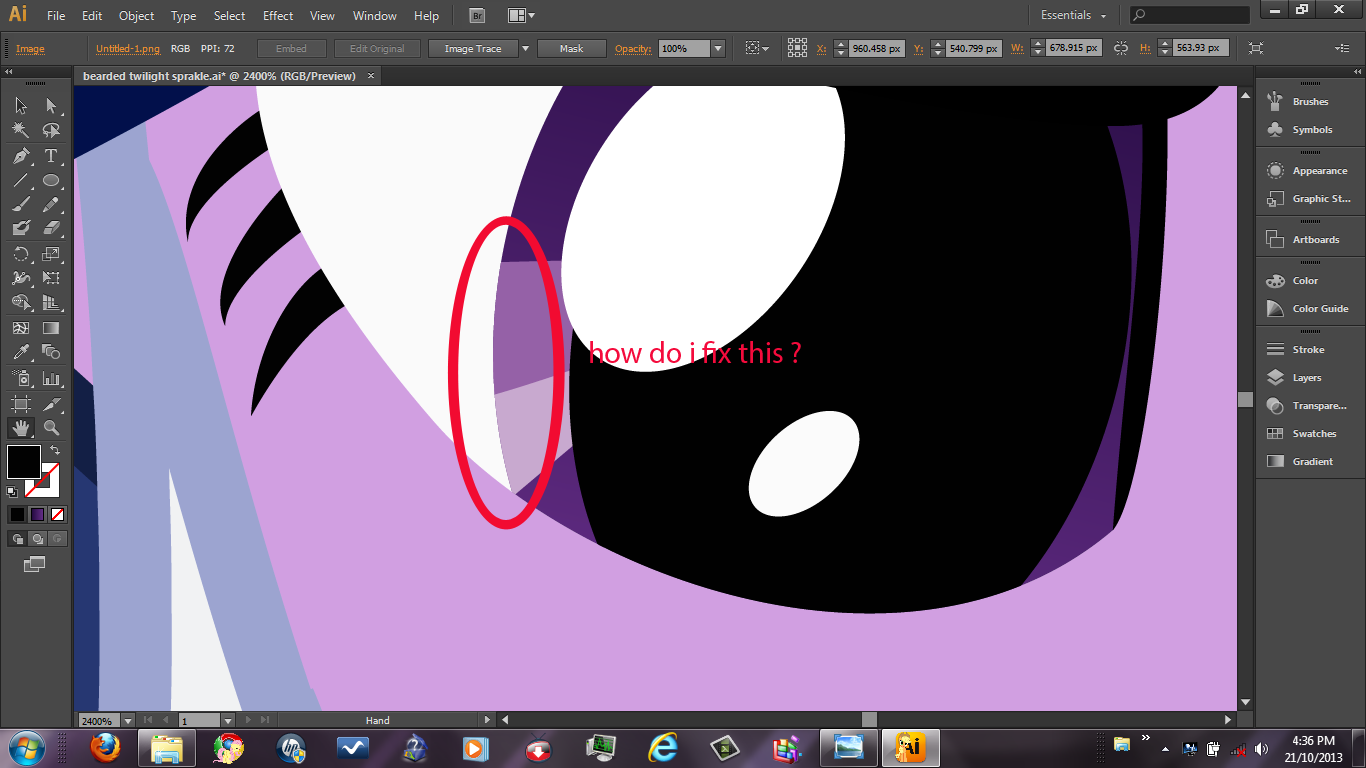Viewport: 1366px width, 768px height.
Task: Switch to bearded twilight sprakle.ai tab
Action: (219, 76)
